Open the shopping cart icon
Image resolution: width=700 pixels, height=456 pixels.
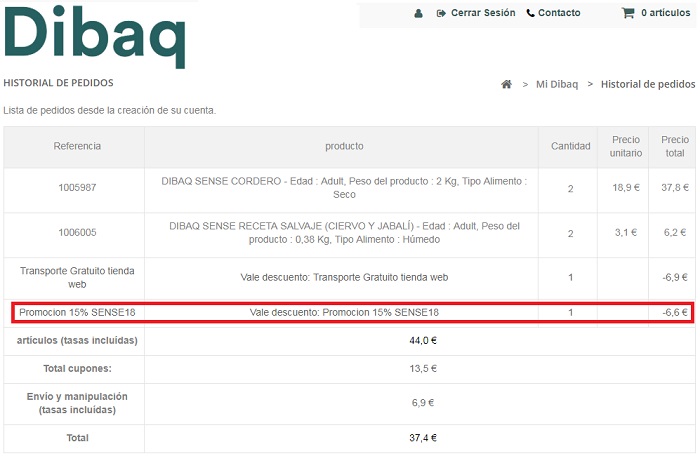(628, 13)
